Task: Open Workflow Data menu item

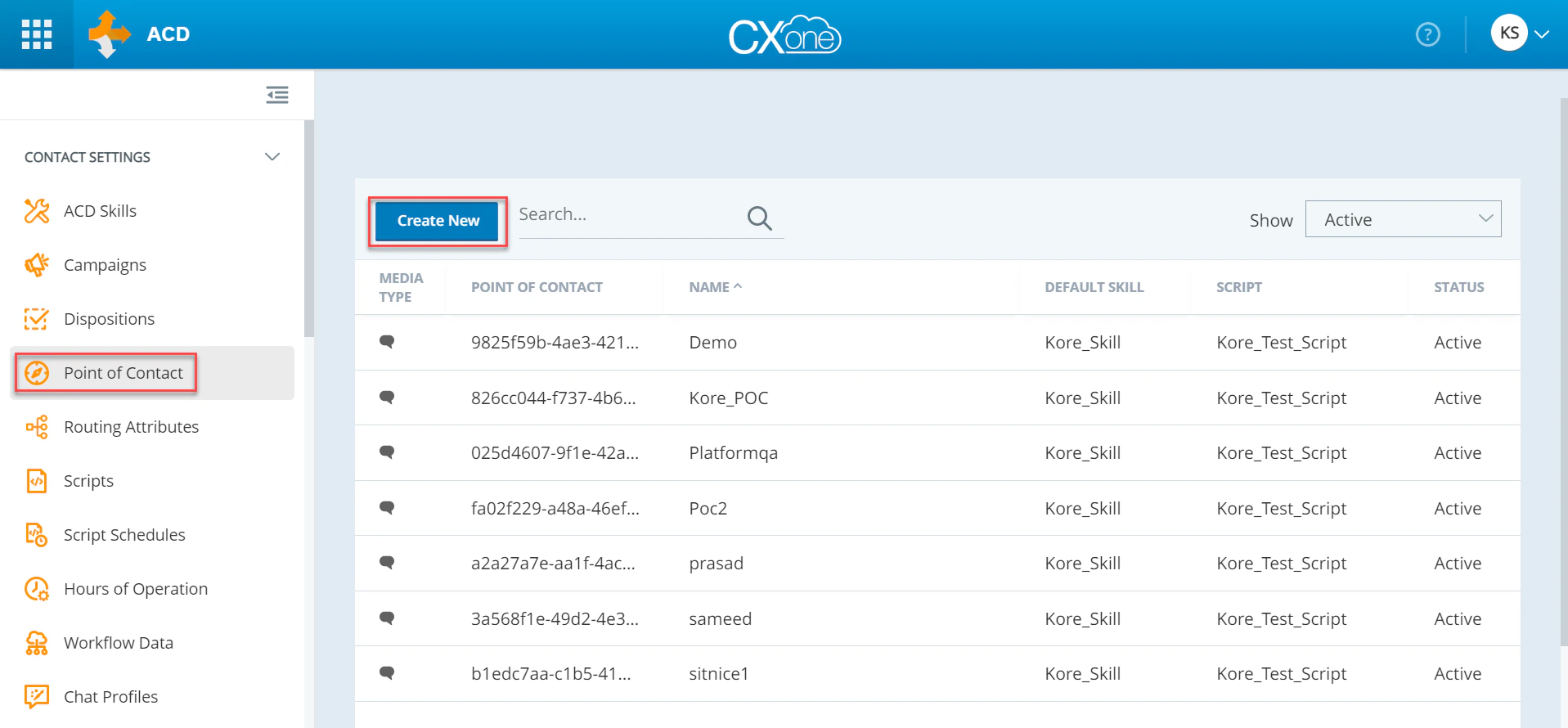Action: click(152, 643)
